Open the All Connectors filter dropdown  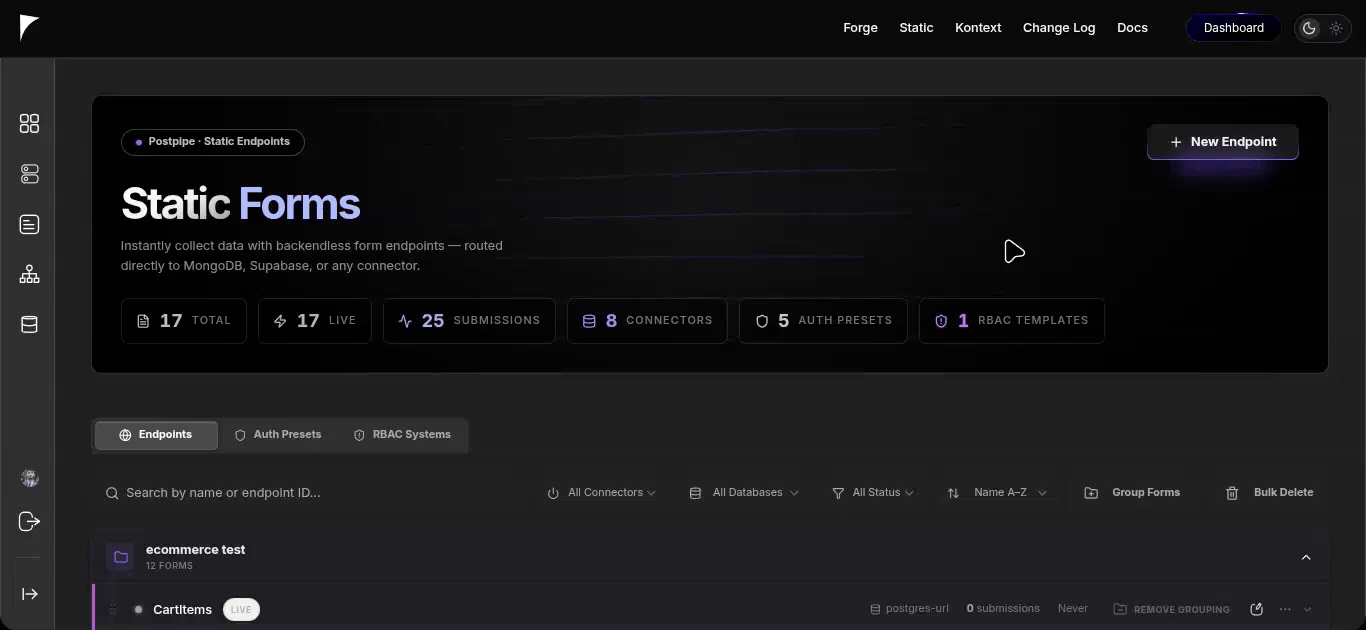(x=602, y=493)
